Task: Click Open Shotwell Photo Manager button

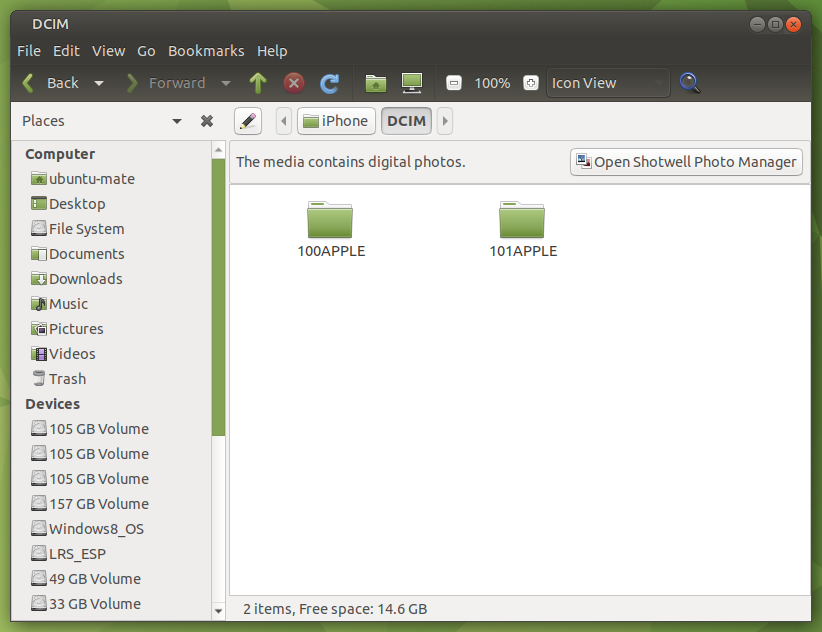Action: (686, 162)
